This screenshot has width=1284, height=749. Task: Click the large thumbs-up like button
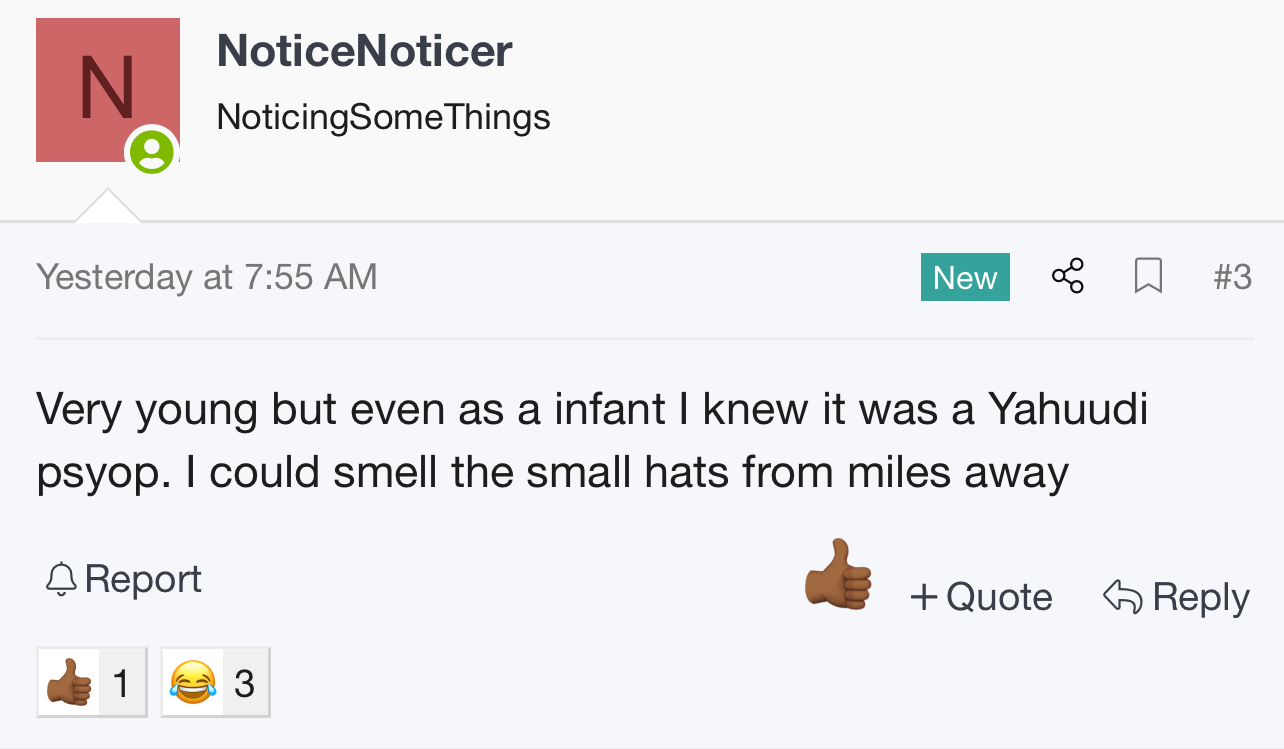click(x=838, y=576)
